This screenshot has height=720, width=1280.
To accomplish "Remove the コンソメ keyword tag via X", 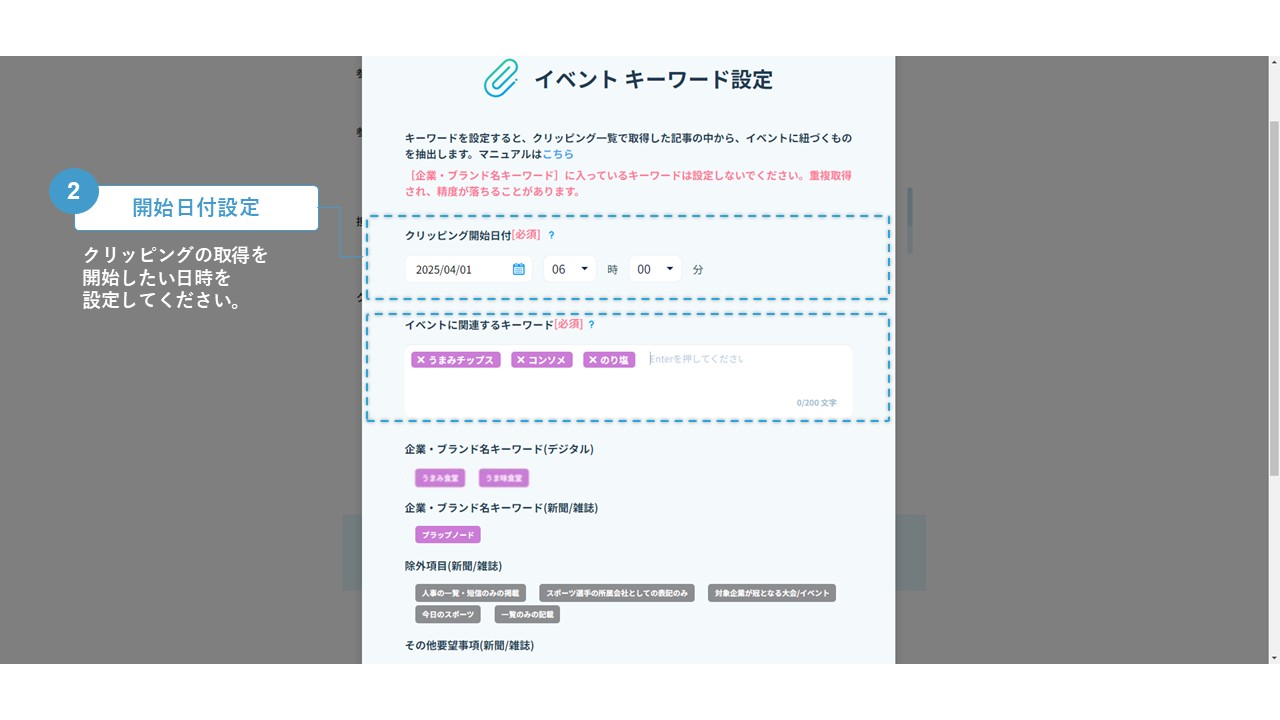I will point(520,360).
